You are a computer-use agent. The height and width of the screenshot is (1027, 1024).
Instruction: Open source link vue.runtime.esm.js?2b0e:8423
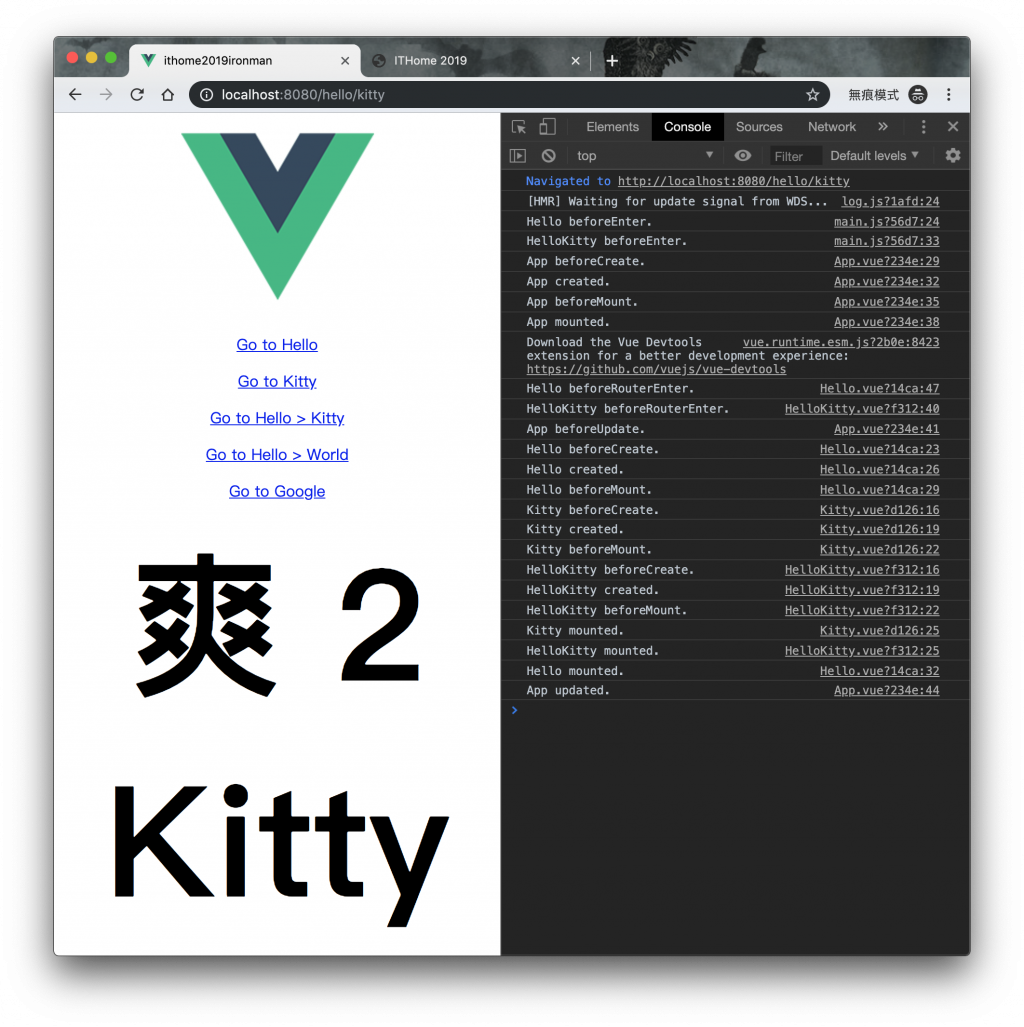[x=841, y=342]
